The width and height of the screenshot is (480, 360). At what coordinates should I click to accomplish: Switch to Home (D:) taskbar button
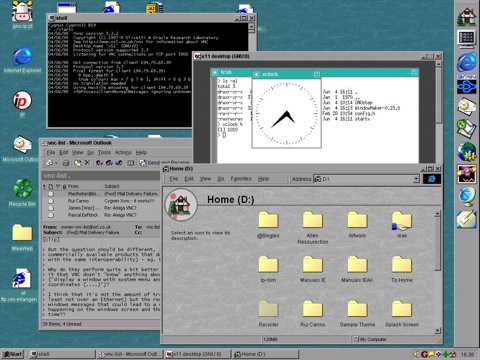[266, 354]
